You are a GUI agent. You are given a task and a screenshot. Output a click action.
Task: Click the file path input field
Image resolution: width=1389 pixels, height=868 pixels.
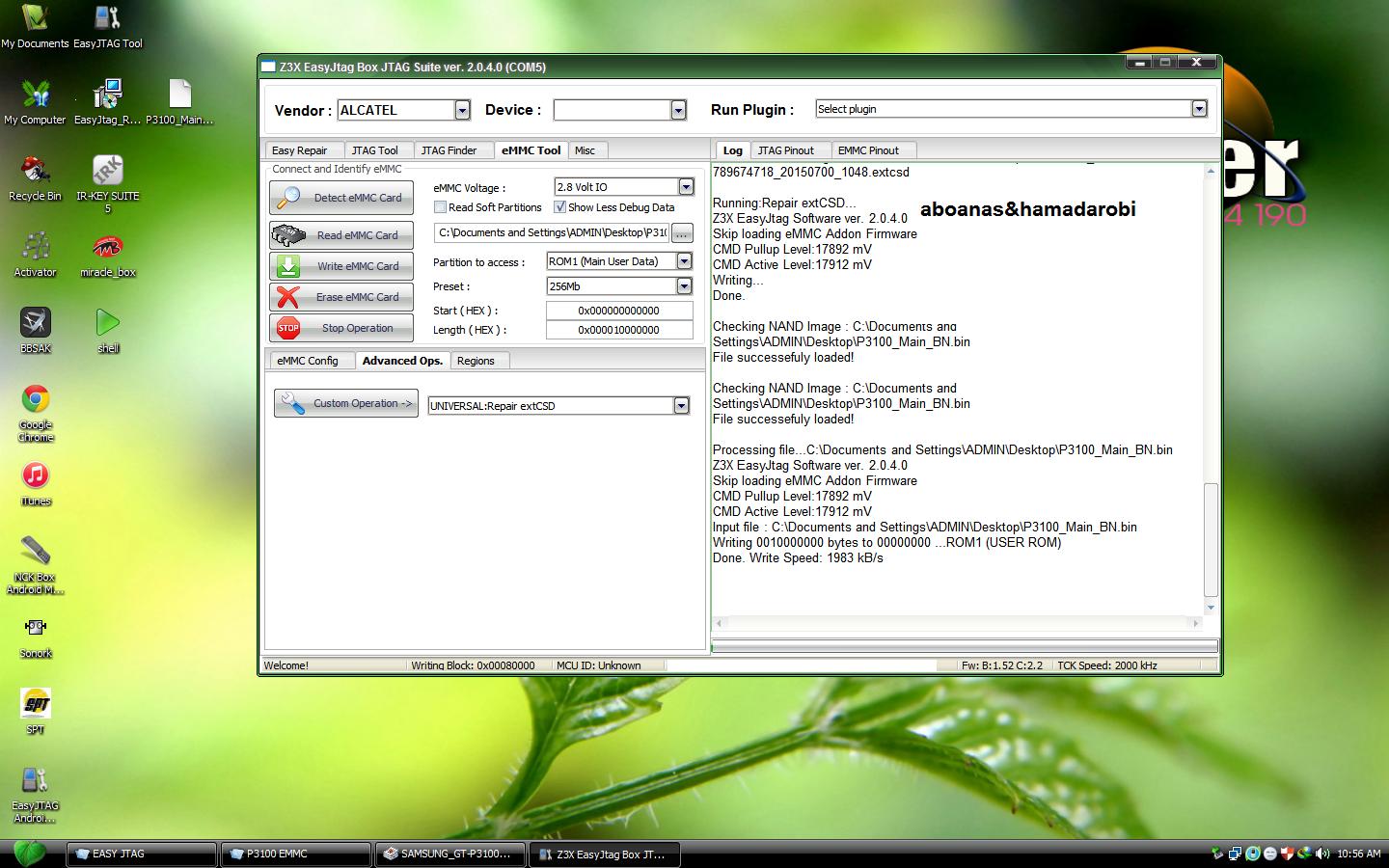(x=553, y=232)
